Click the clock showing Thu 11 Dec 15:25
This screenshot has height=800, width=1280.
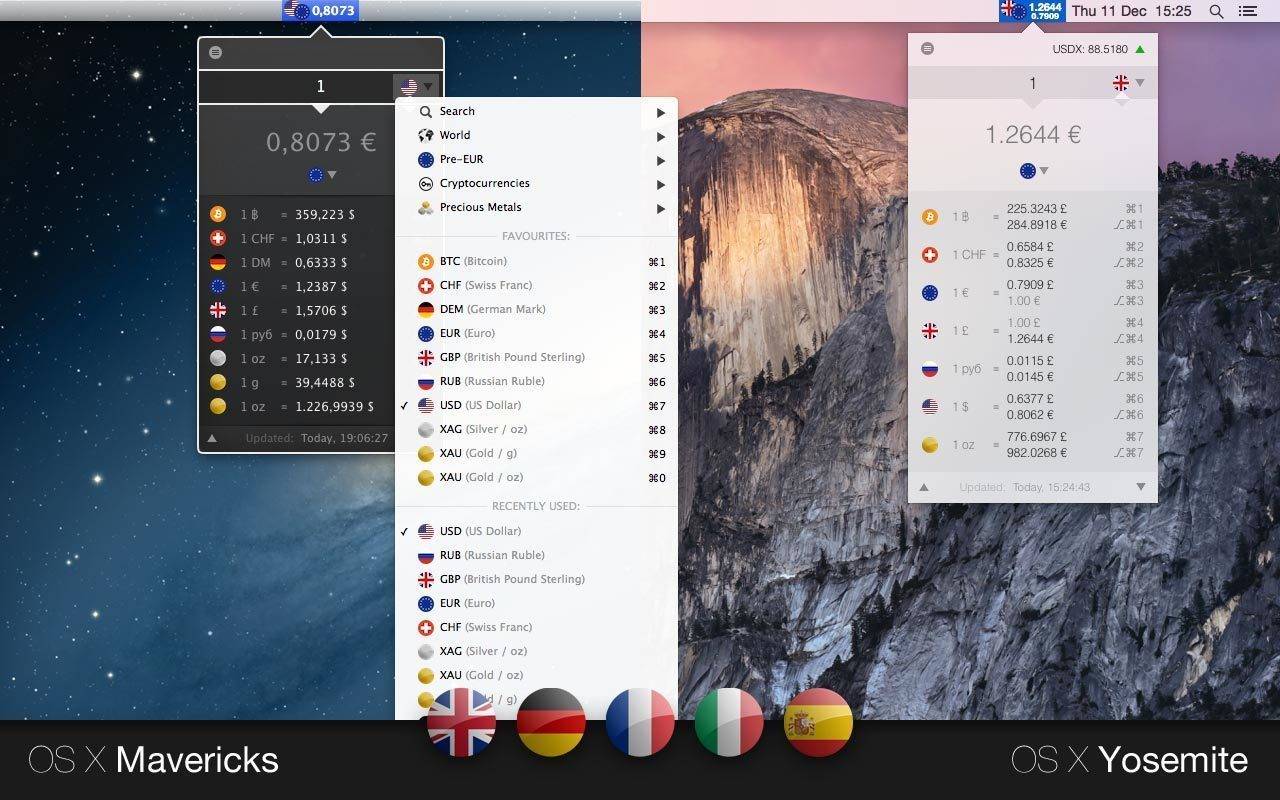point(1132,11)
